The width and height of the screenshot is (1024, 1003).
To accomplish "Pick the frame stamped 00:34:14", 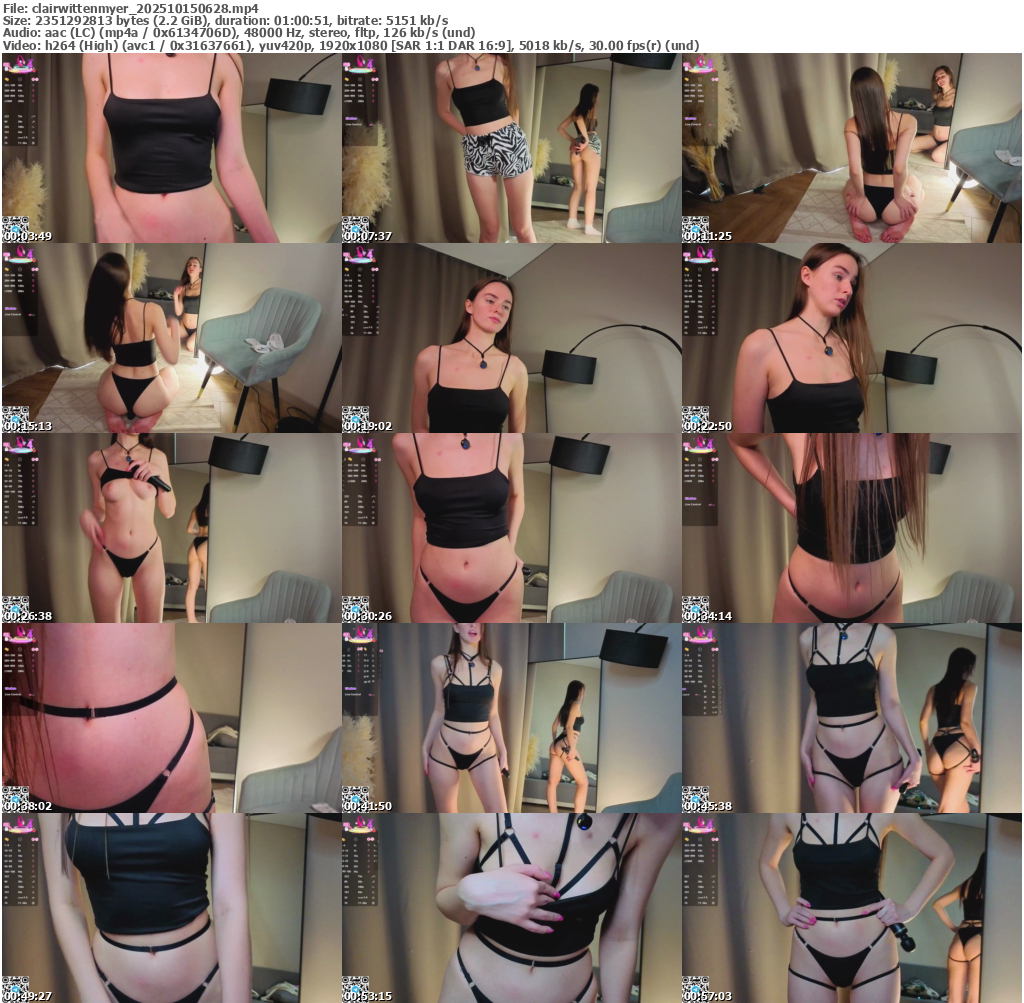I will tap(852, 528).
